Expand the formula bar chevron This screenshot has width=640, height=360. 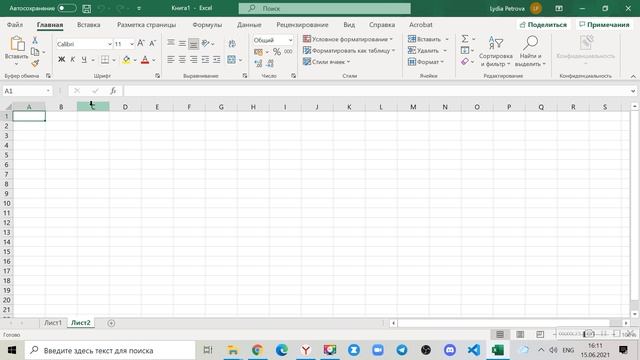tap(633, 91)
